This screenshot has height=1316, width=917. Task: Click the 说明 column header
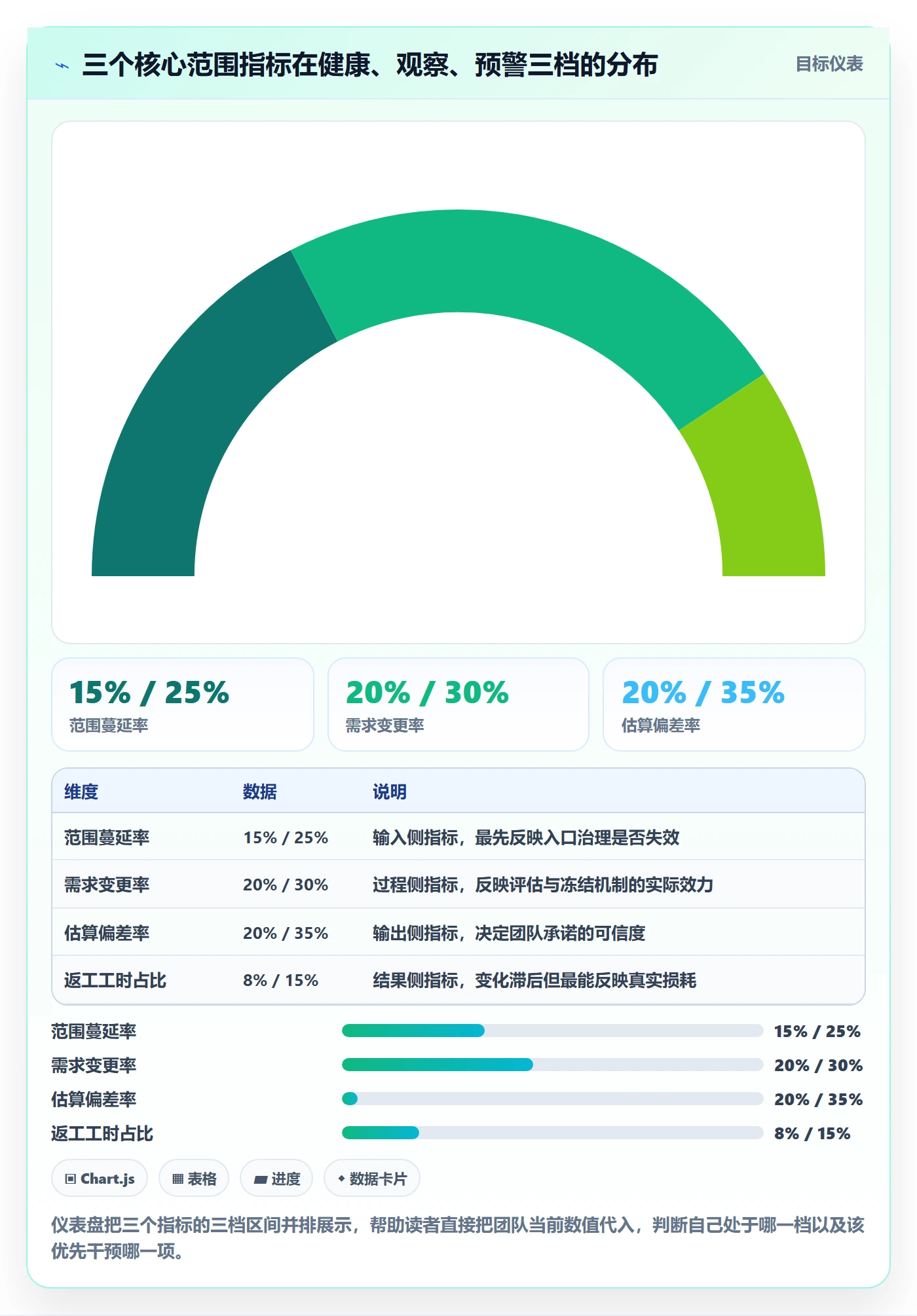[390, 792]
